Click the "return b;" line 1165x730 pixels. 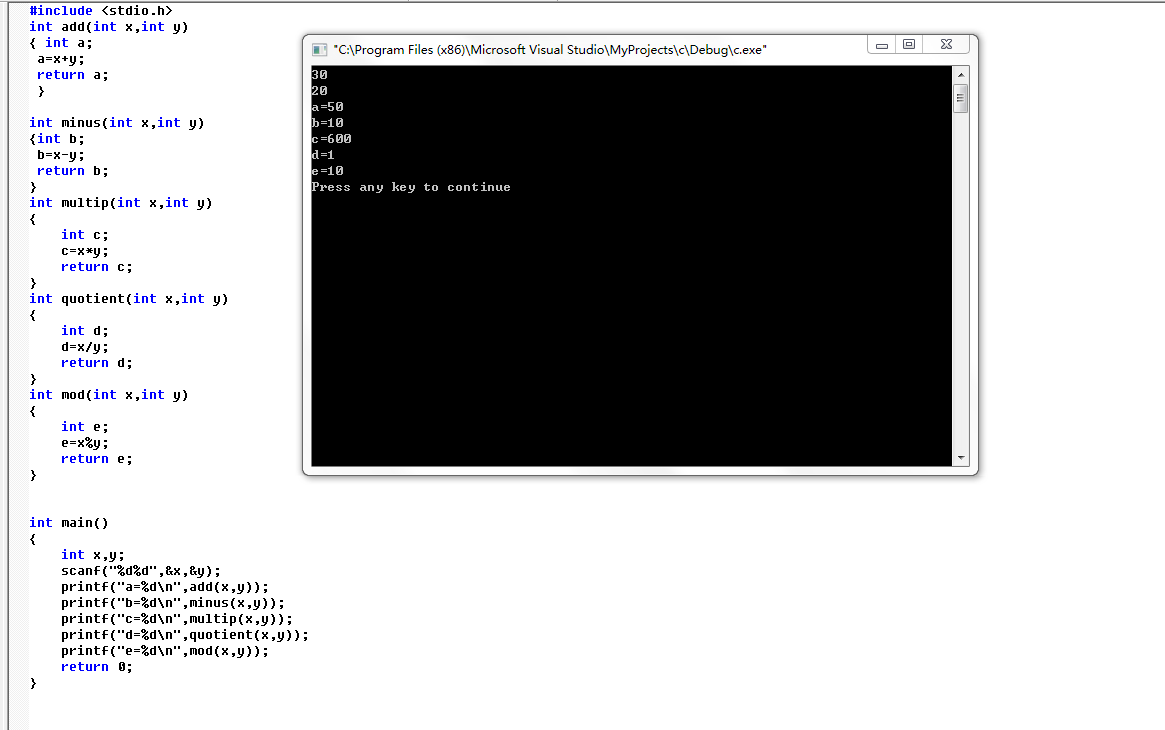(x=73, y=171)
